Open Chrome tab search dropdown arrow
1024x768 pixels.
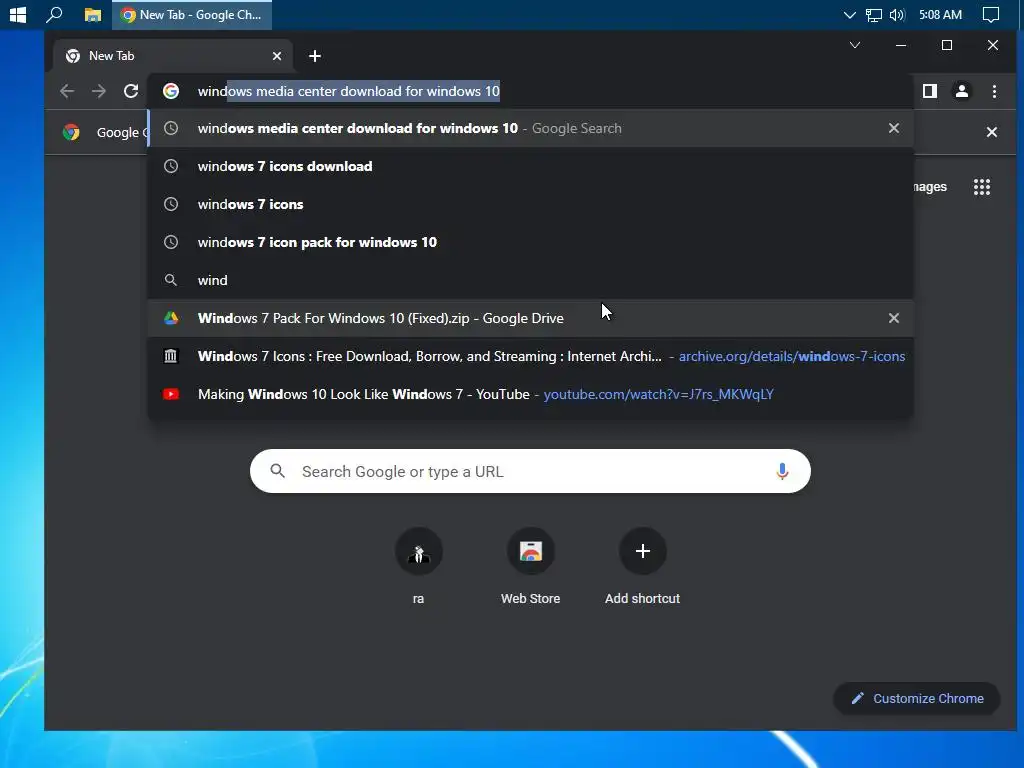(854, 45)
